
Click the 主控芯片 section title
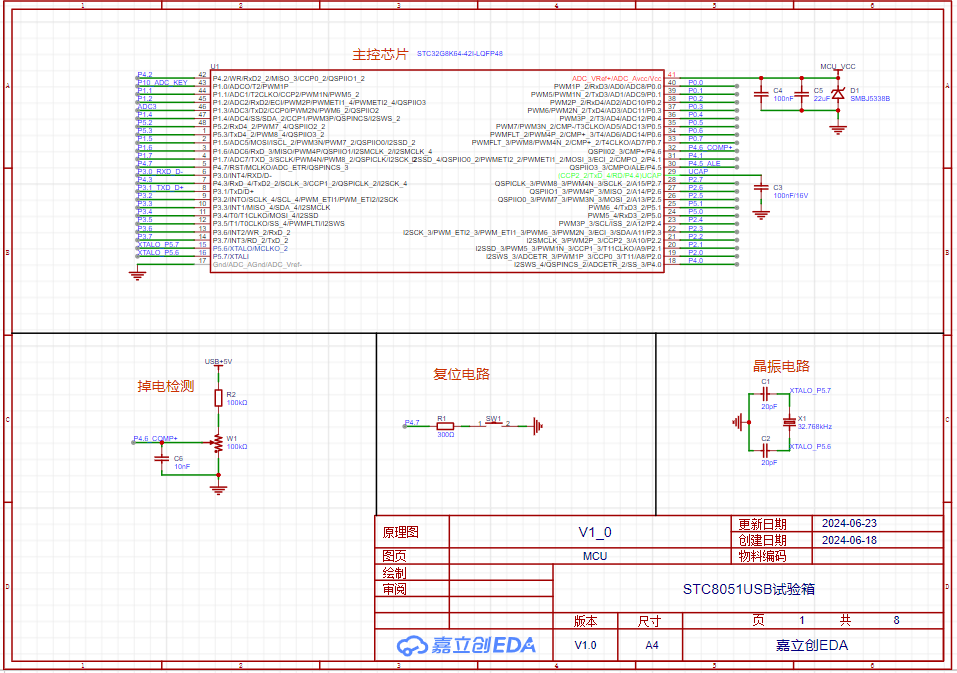(x=380, y=54)
